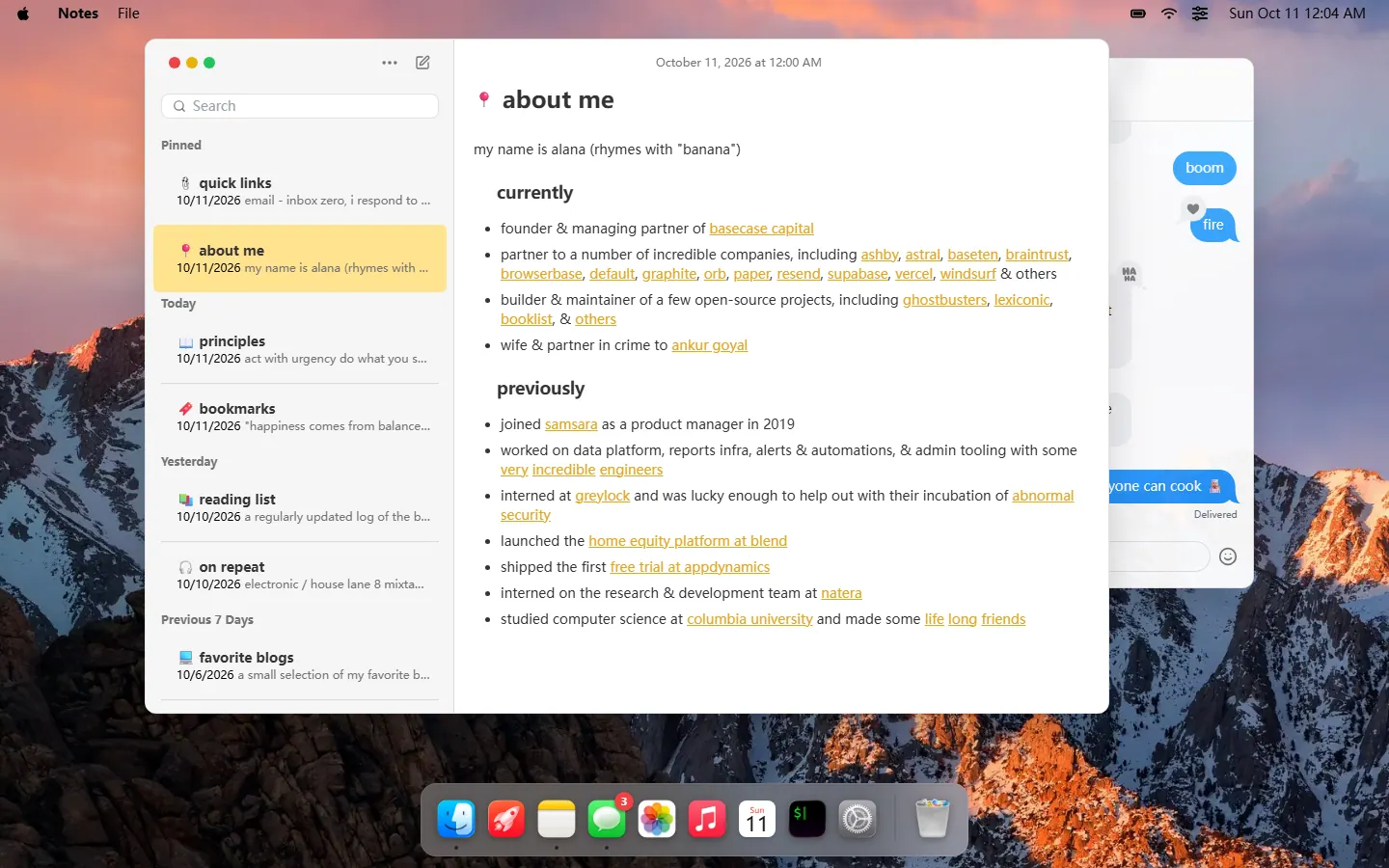Focus the Search notes field
Image resolution: width=1389 pixels, height=868 pixels.
coord(300,106)
